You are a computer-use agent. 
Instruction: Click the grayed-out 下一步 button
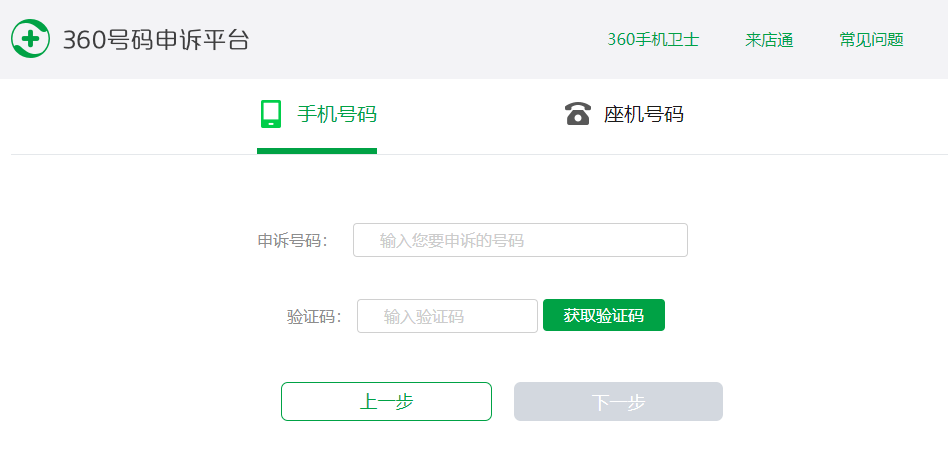pos(618,401)
